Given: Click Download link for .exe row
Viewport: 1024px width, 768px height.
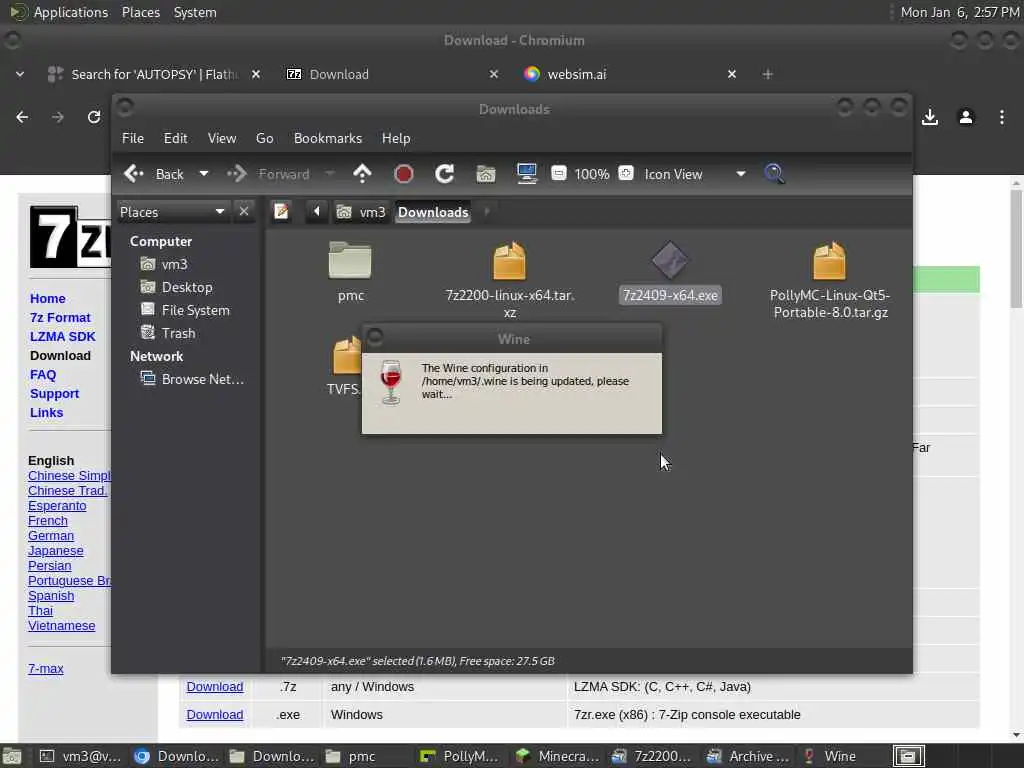Looking at the screenshot, I should click(215, 714).
